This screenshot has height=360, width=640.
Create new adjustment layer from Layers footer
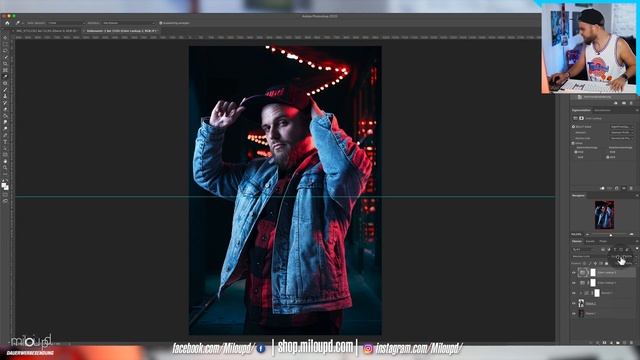click(x=611, y=343)
